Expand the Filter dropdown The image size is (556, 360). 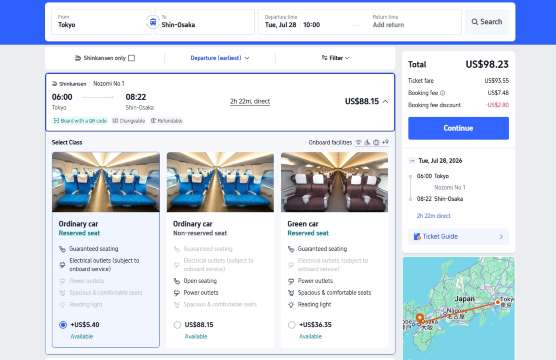pos(335,58)
